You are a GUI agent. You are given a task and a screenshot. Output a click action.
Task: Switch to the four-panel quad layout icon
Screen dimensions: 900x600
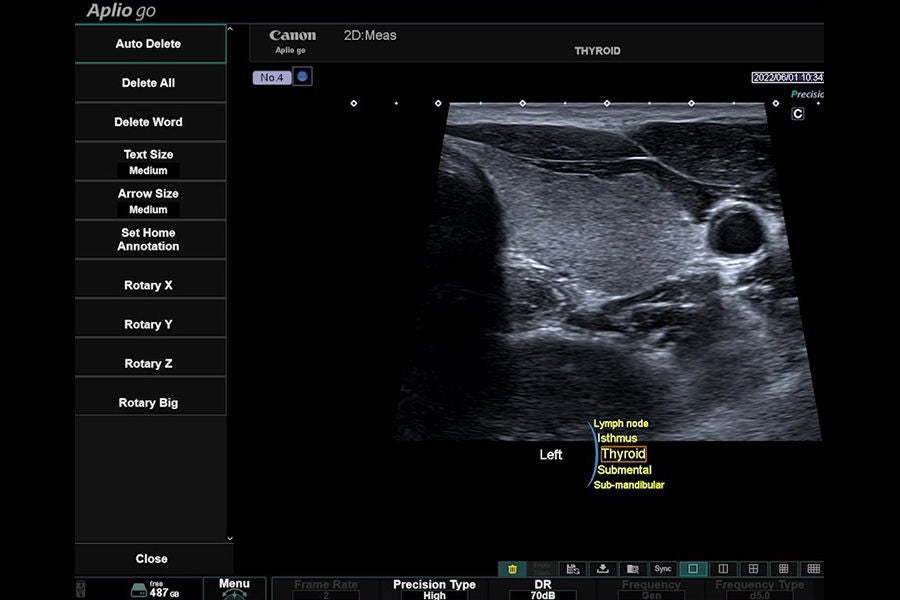click(x=753, y=568)
